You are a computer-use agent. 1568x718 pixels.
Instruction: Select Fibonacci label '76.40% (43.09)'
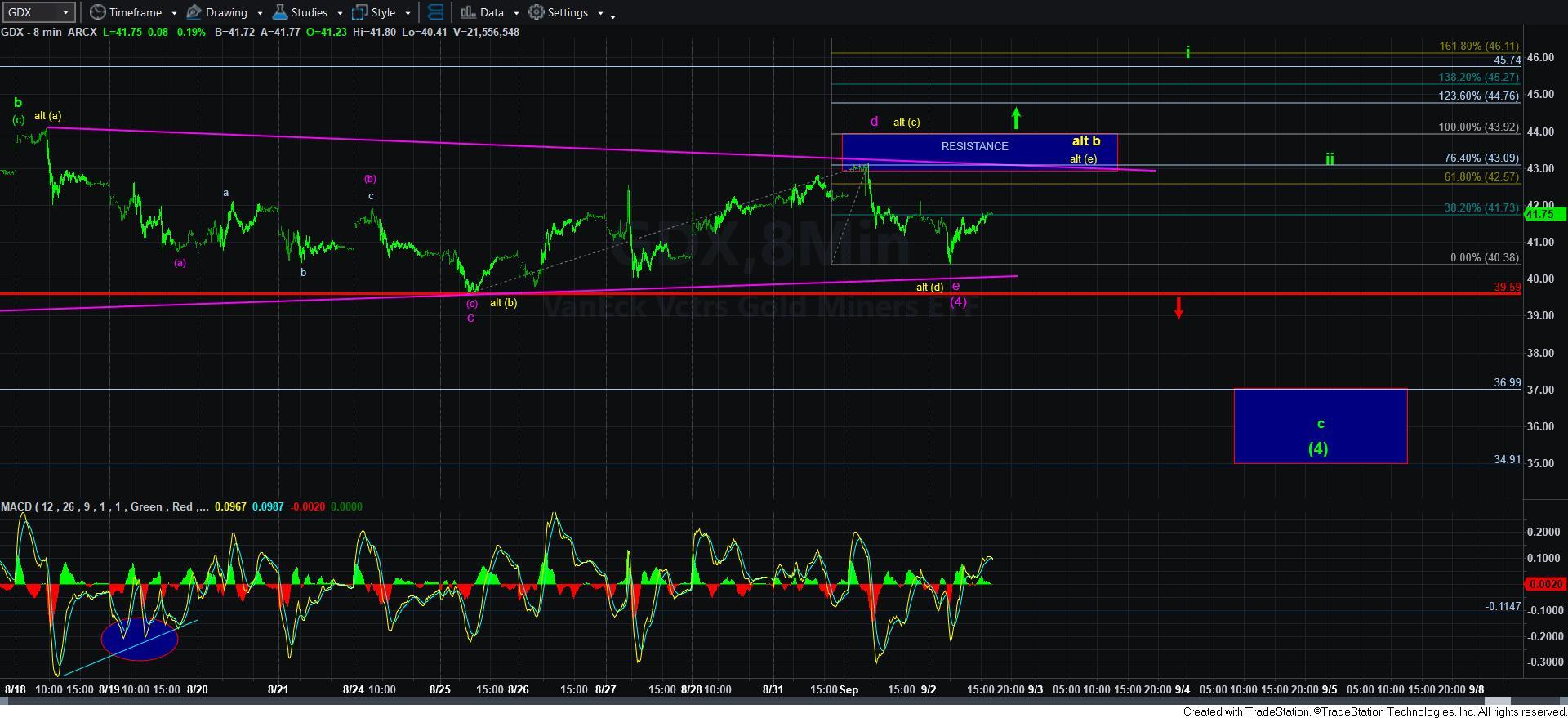coord(1481,158)
